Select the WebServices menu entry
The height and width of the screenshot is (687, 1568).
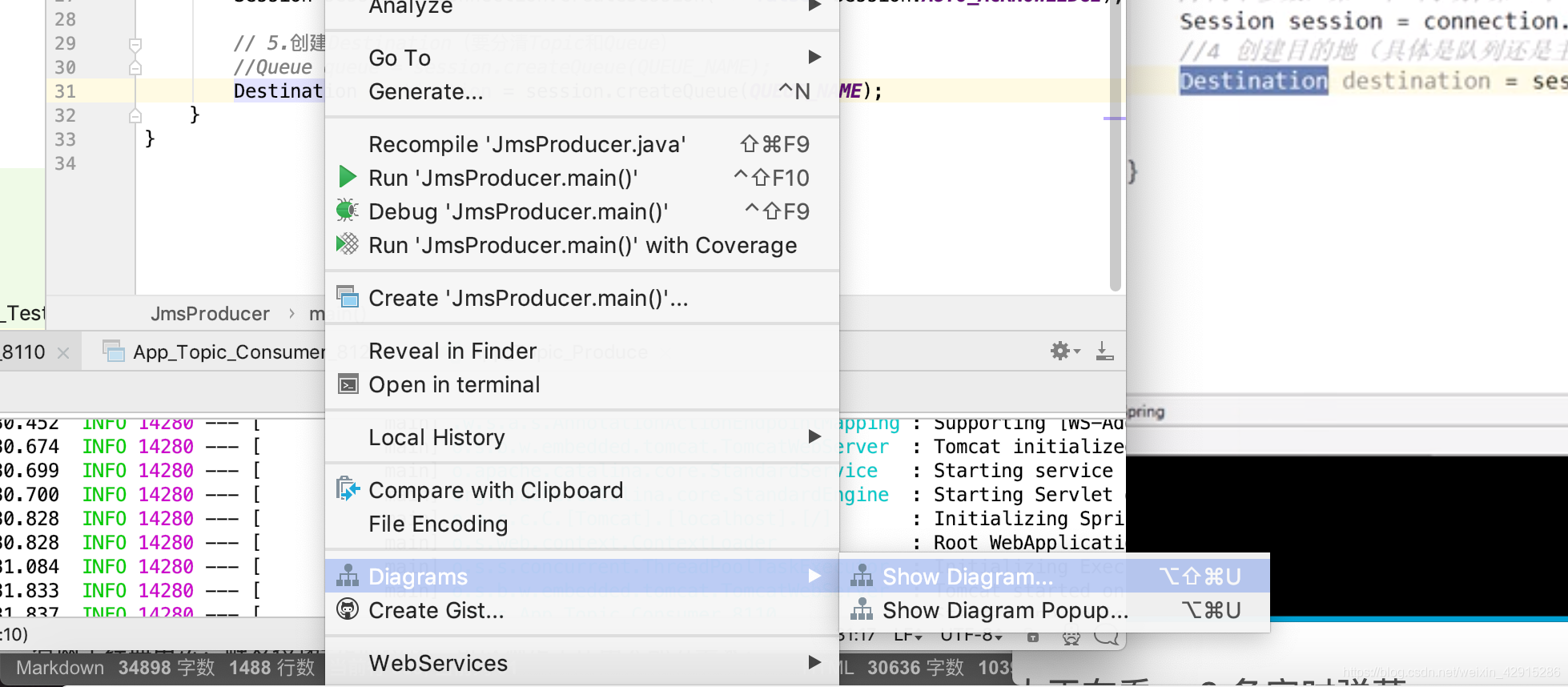click(x=582, y=663)
